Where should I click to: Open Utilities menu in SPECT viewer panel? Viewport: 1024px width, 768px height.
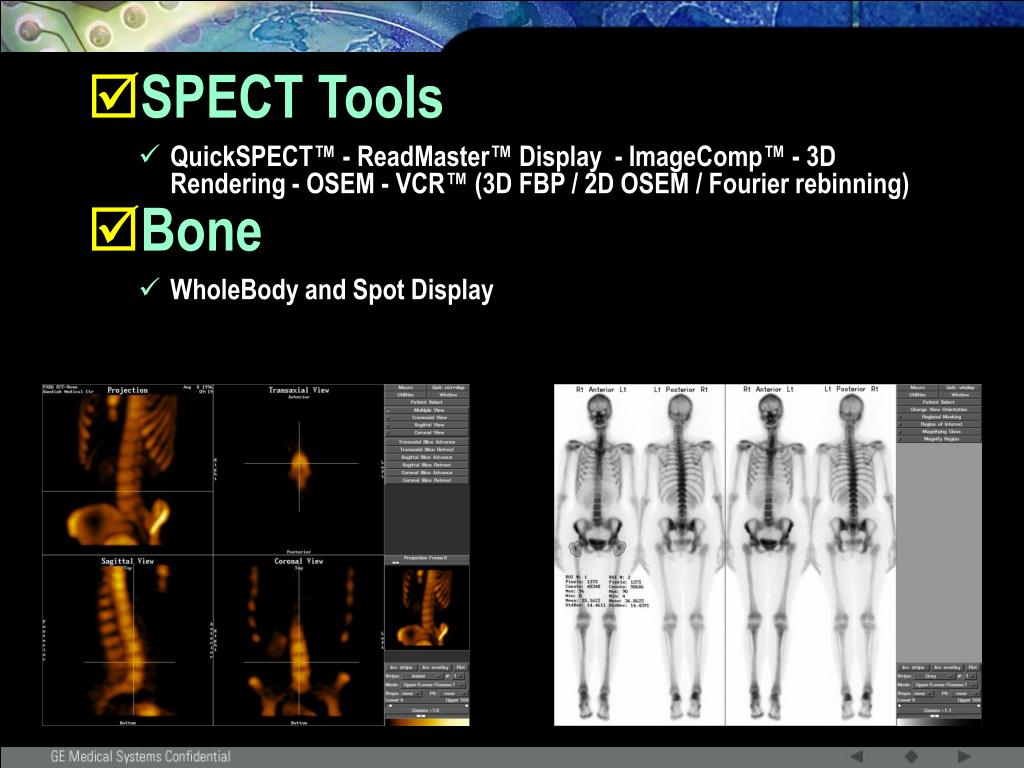pos(405,394)
